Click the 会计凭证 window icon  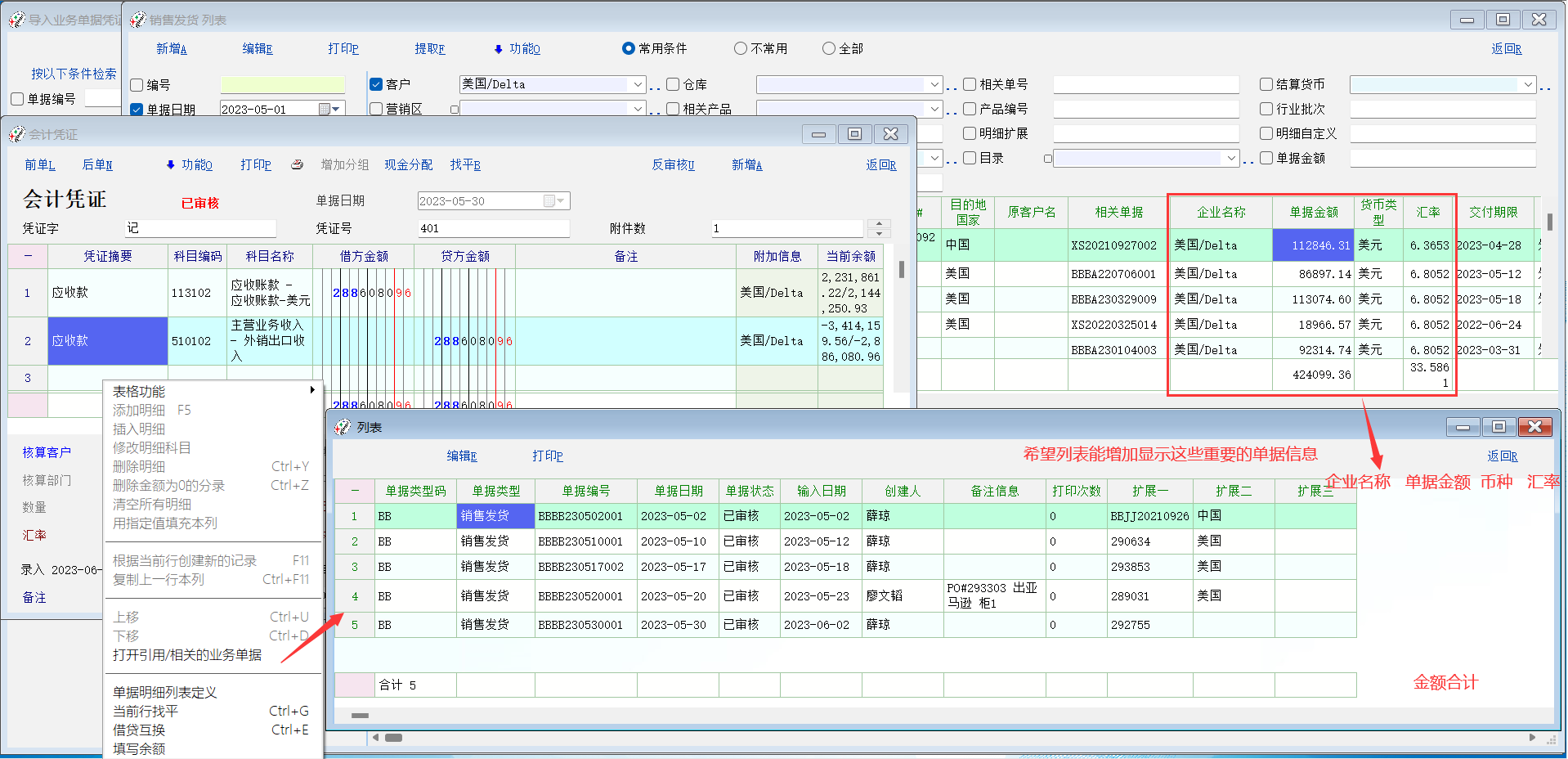pos(17,134)
